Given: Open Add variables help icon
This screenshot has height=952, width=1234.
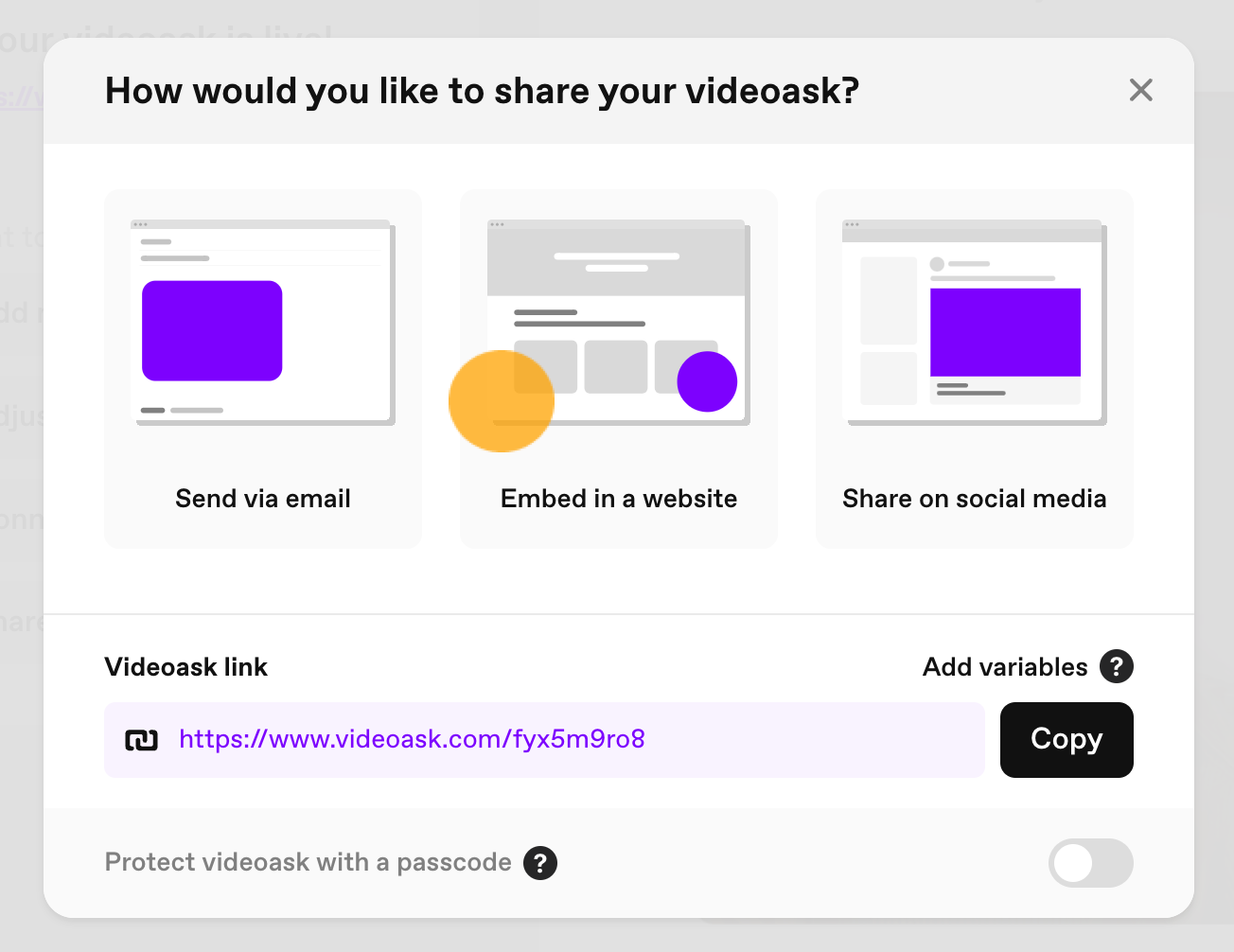Looking at the screenshot, I should coord(1117,666).
